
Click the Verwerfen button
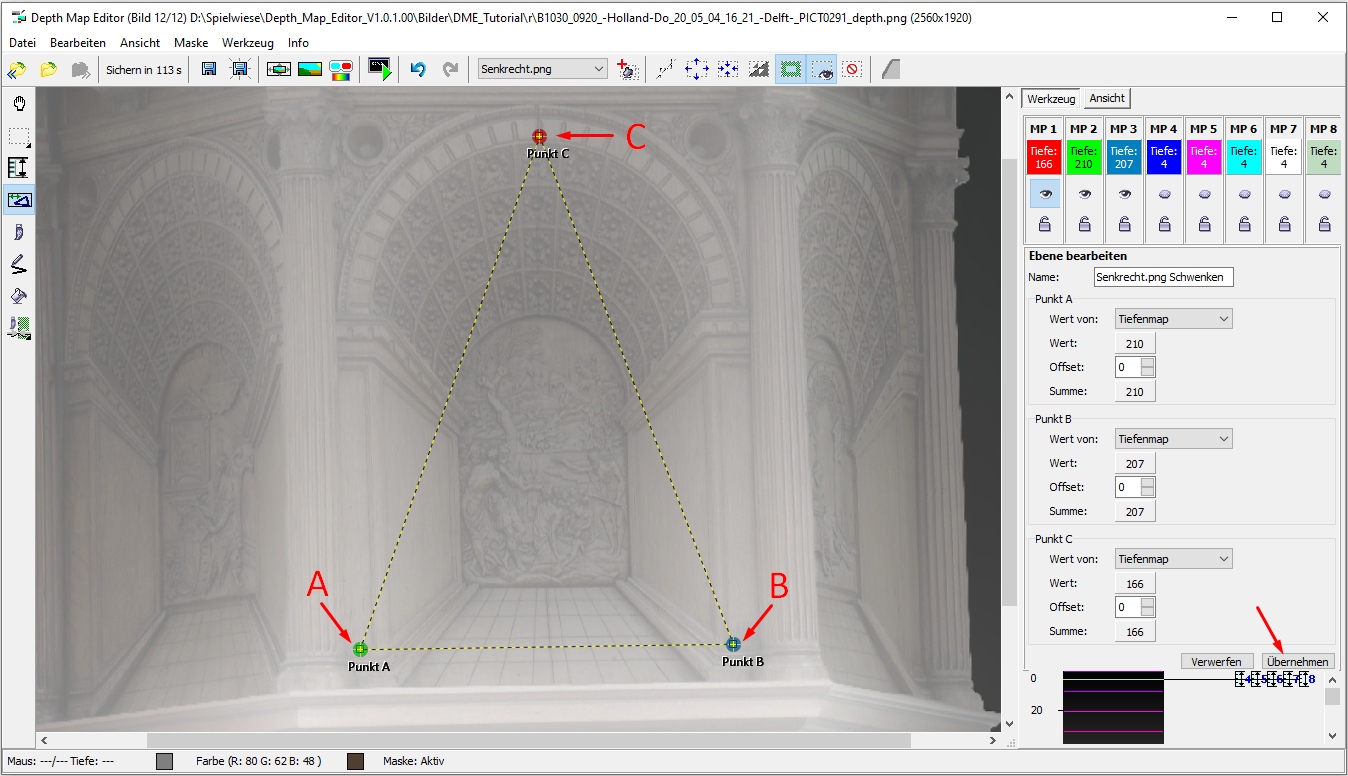click(x=1217, y=662)
